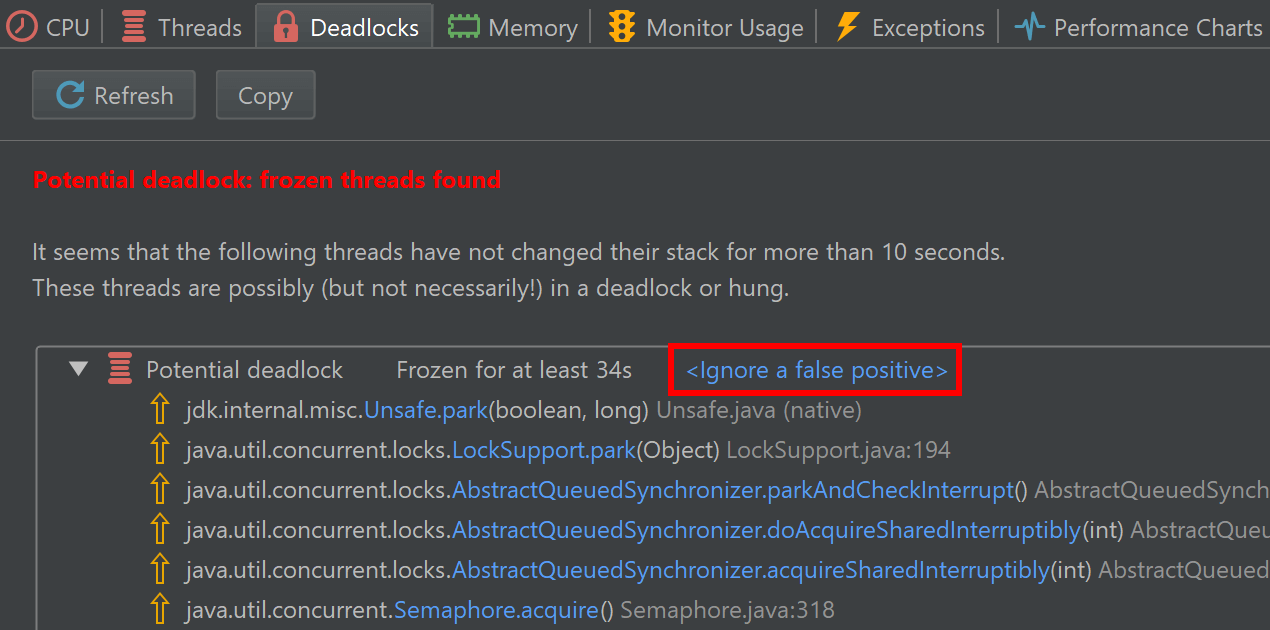
Task: Open the Semaphore.acquire method link
Action: 497,610
